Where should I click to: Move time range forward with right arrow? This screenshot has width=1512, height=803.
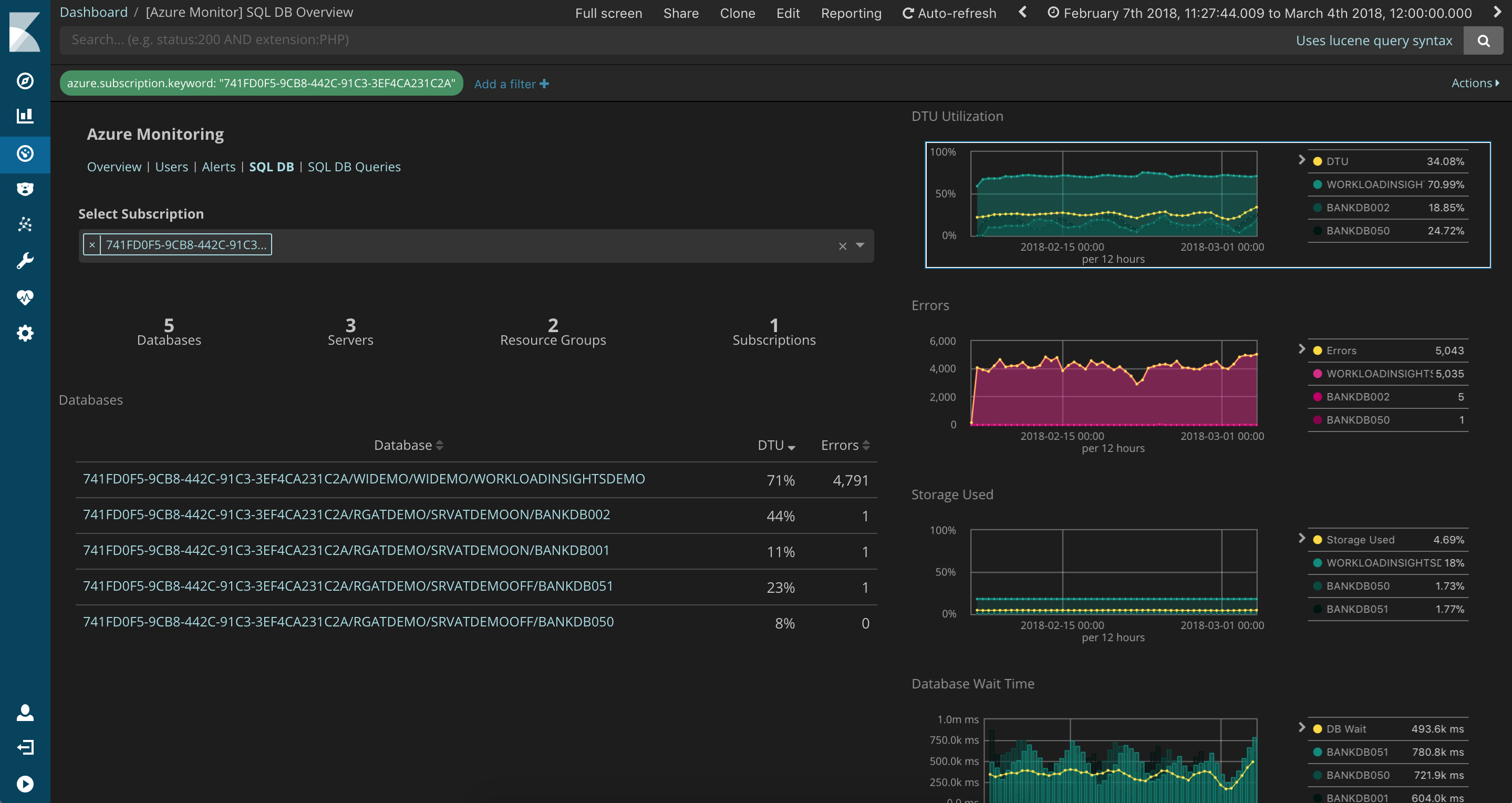click(1497, 12)
